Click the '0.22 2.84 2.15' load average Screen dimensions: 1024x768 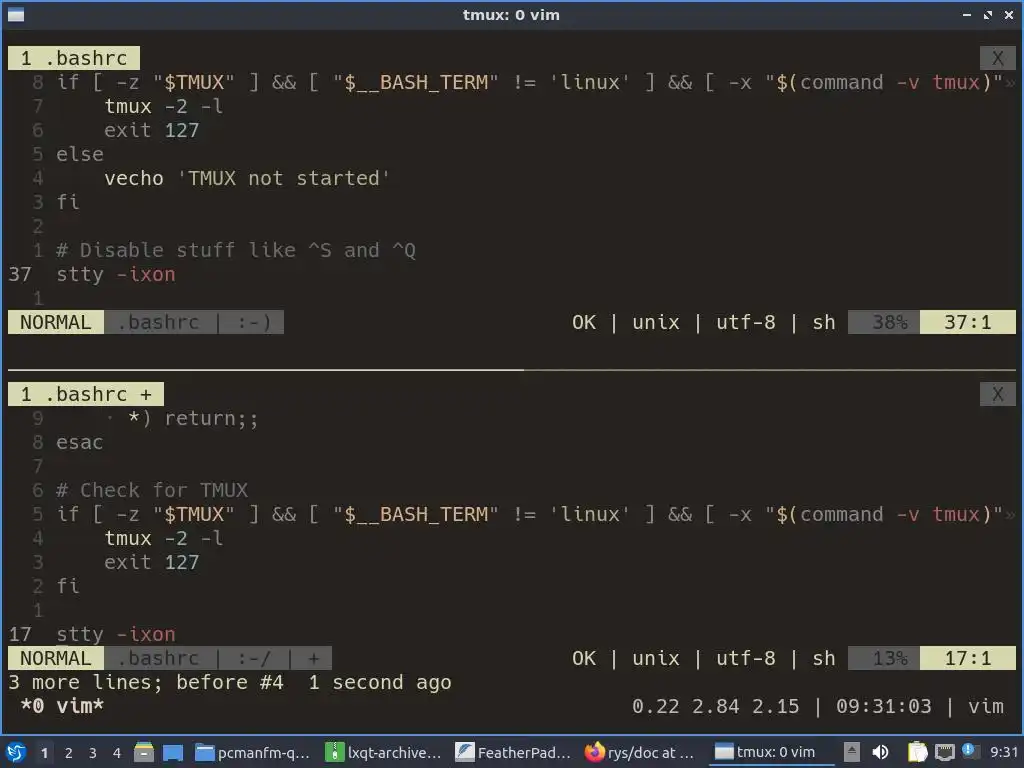715,706
